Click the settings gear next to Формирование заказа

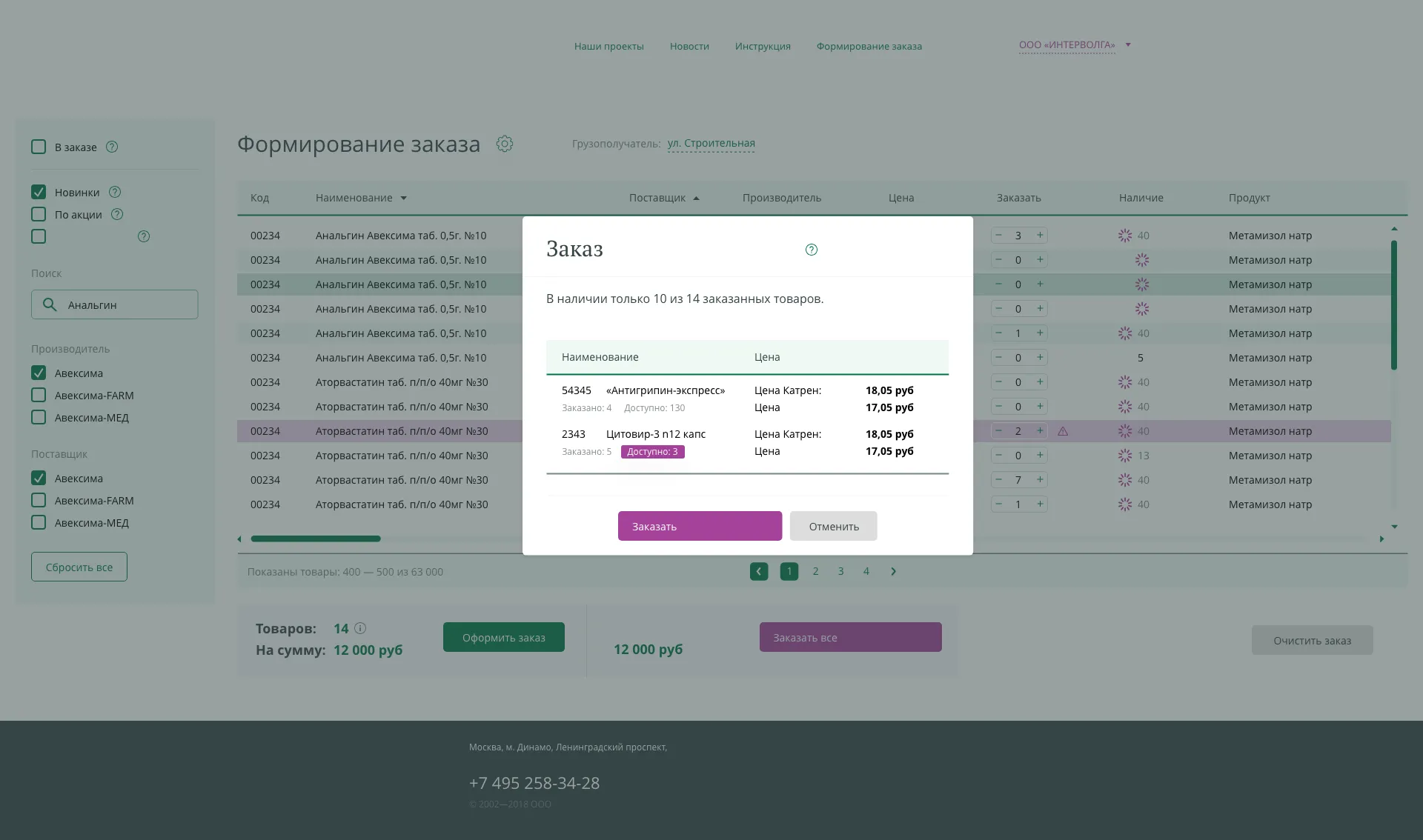point(505,144)
